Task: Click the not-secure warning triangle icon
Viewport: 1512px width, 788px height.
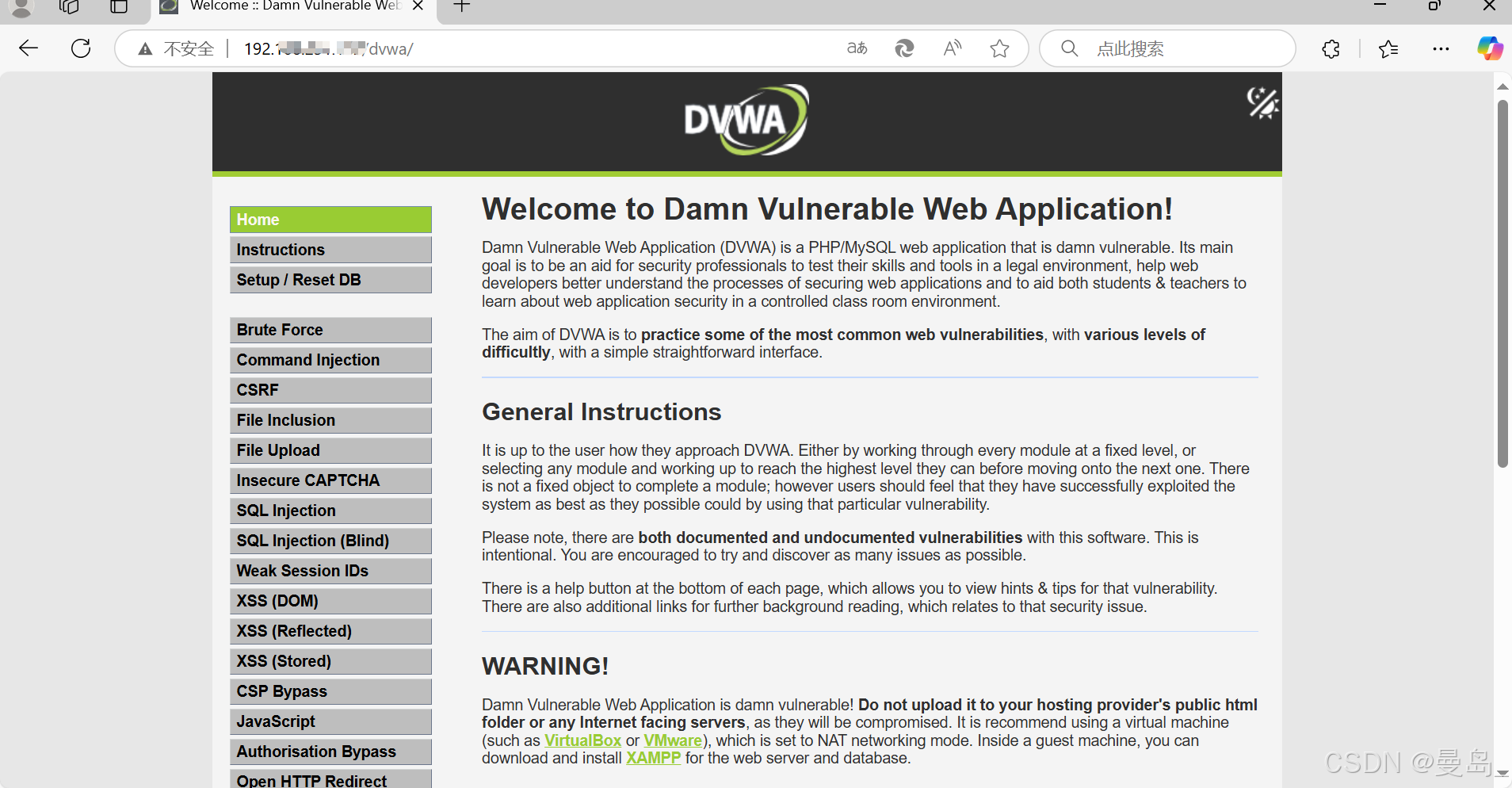Action: click(145, 49)
